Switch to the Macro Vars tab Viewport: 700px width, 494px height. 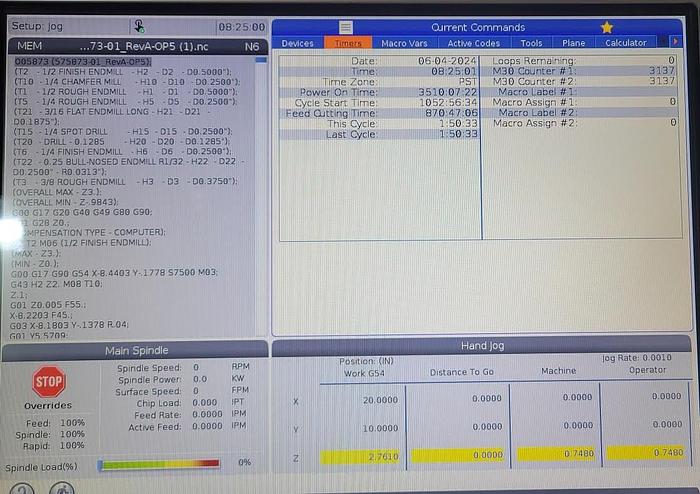point(405,43)
